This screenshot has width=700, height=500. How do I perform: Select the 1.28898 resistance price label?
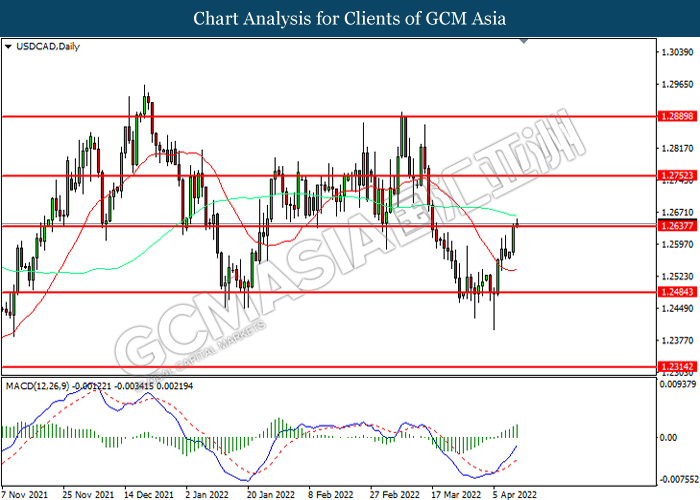coord(678,117)
